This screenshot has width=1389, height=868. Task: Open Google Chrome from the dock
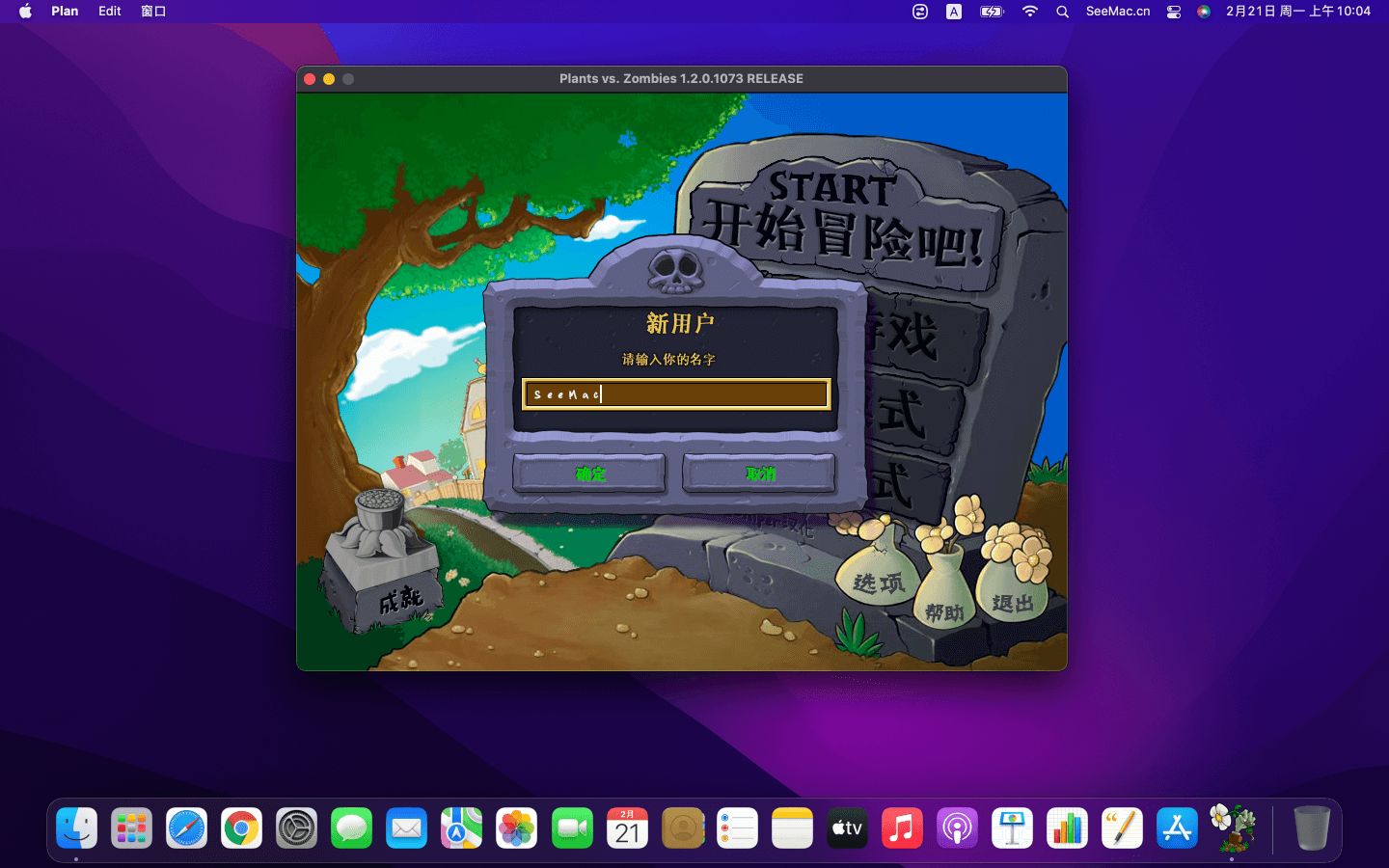pyautogui.click(x=241, y=828)
